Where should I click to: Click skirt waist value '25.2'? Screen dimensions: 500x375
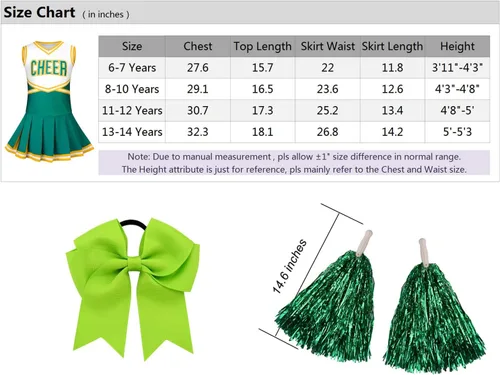[x=328, y=110]
